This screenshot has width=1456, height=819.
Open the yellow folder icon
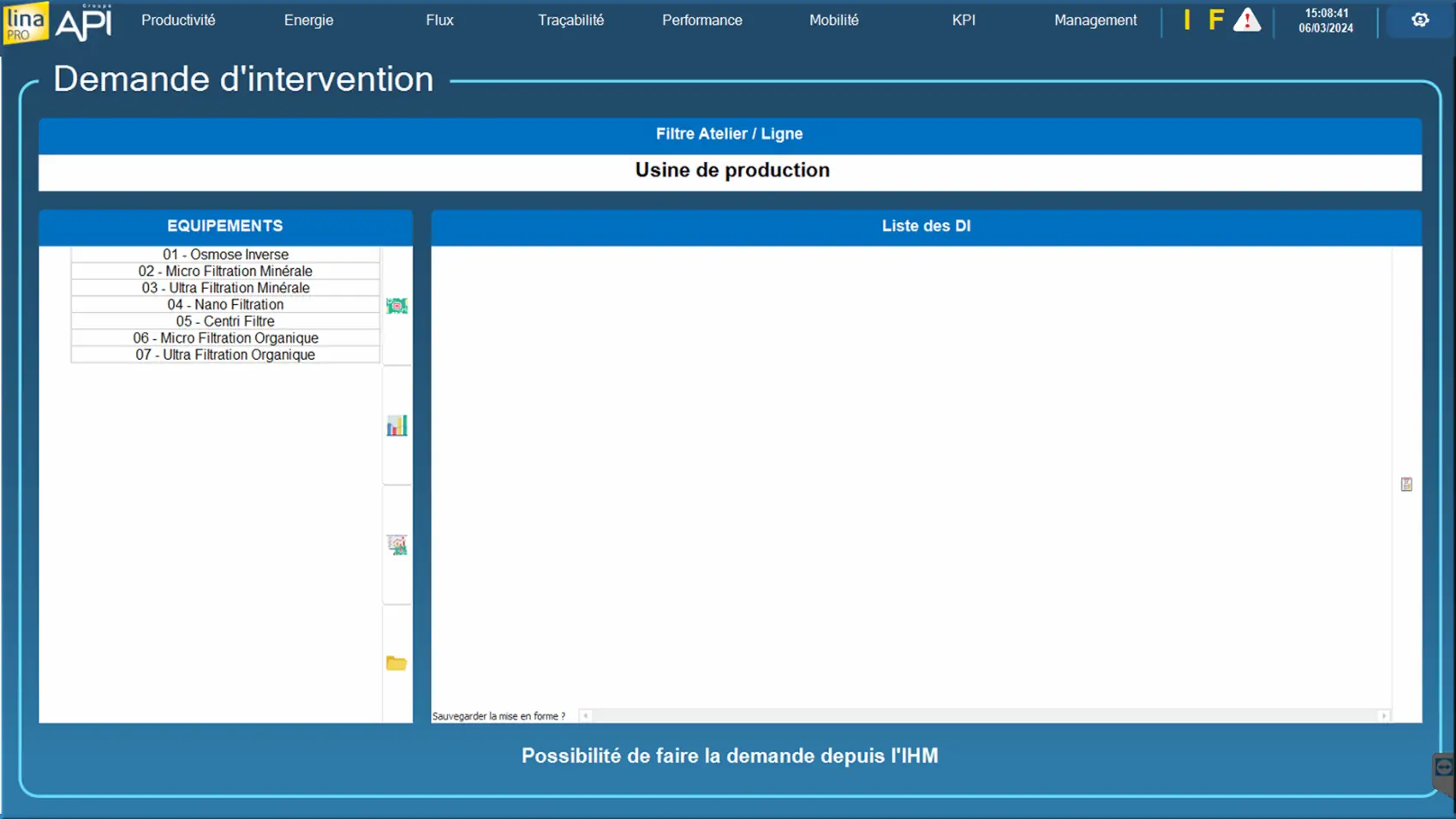click(396, 663)
